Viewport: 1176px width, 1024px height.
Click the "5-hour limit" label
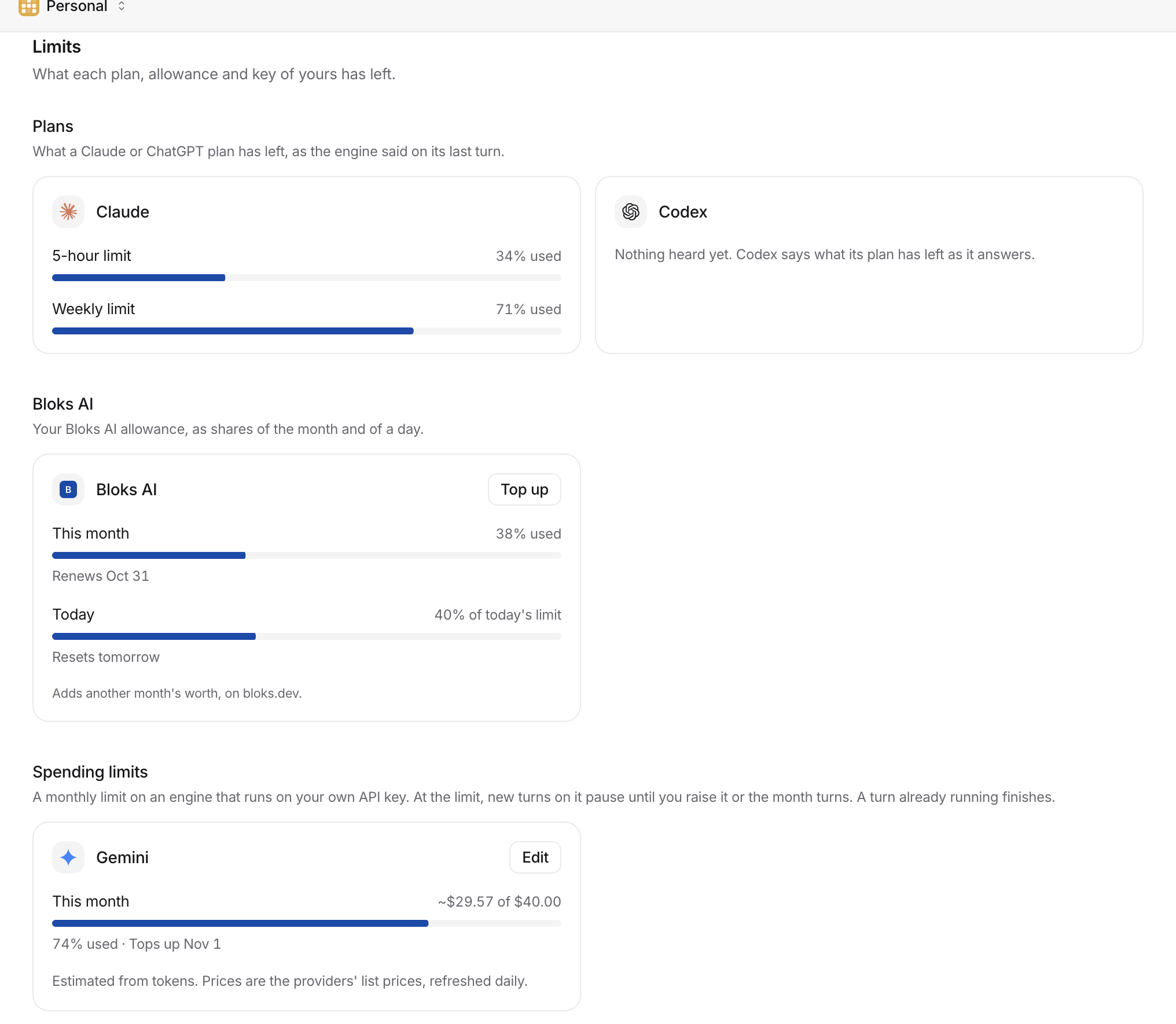pos(92,256)
